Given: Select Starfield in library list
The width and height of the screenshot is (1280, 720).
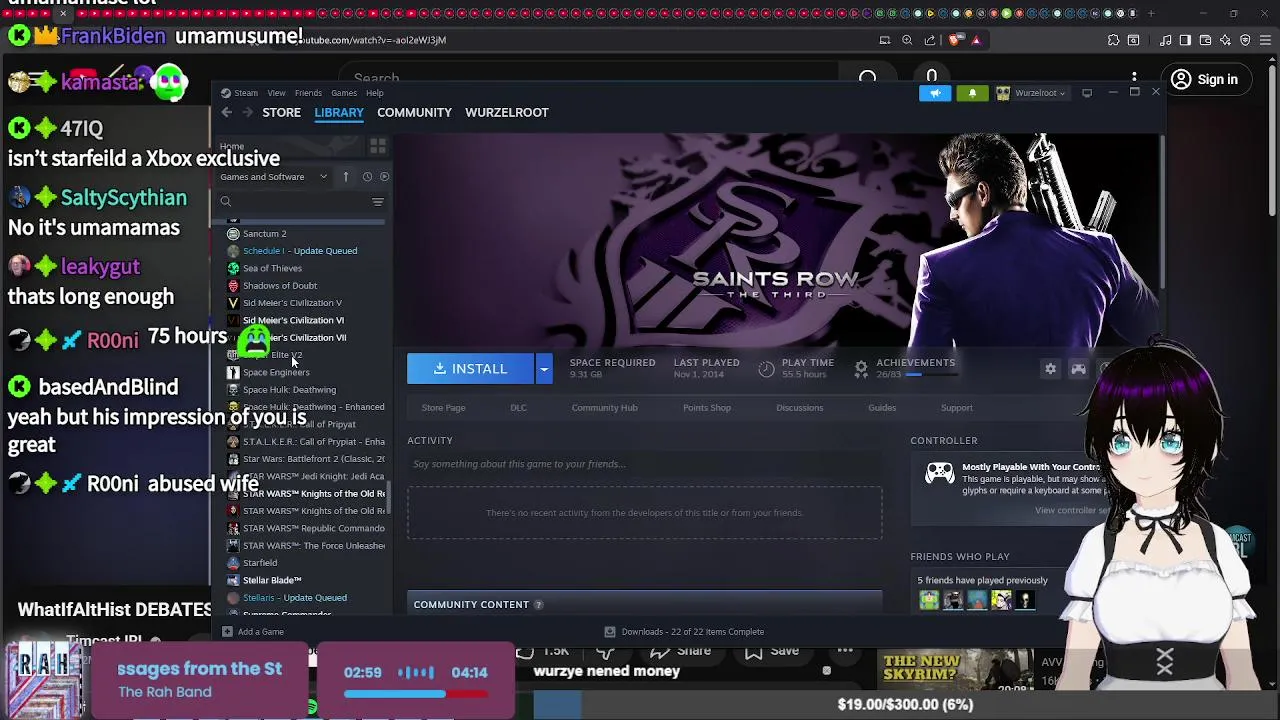Looking at the screenshot, I should 260,563.
